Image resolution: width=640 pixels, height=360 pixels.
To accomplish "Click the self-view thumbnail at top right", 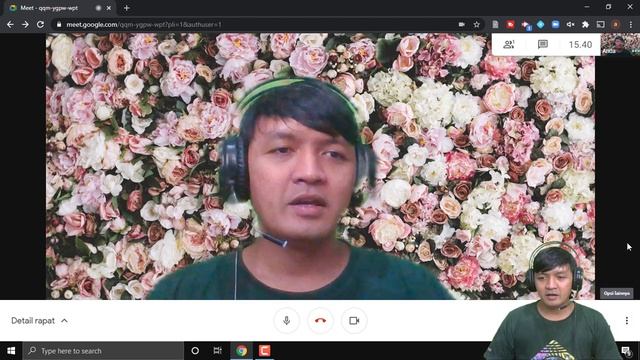I will click(620, 44).
